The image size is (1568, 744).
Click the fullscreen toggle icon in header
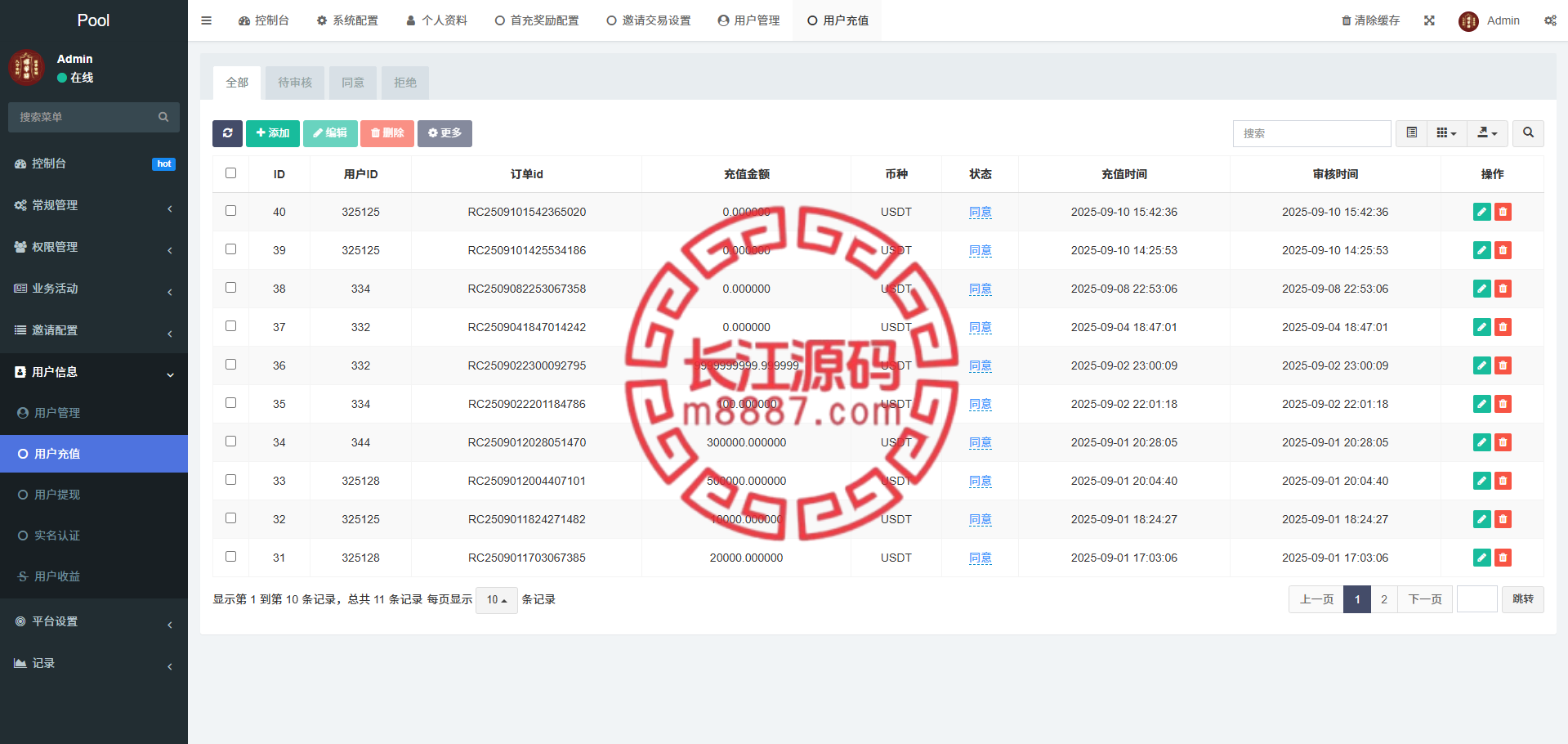[x=1429, y=20]
